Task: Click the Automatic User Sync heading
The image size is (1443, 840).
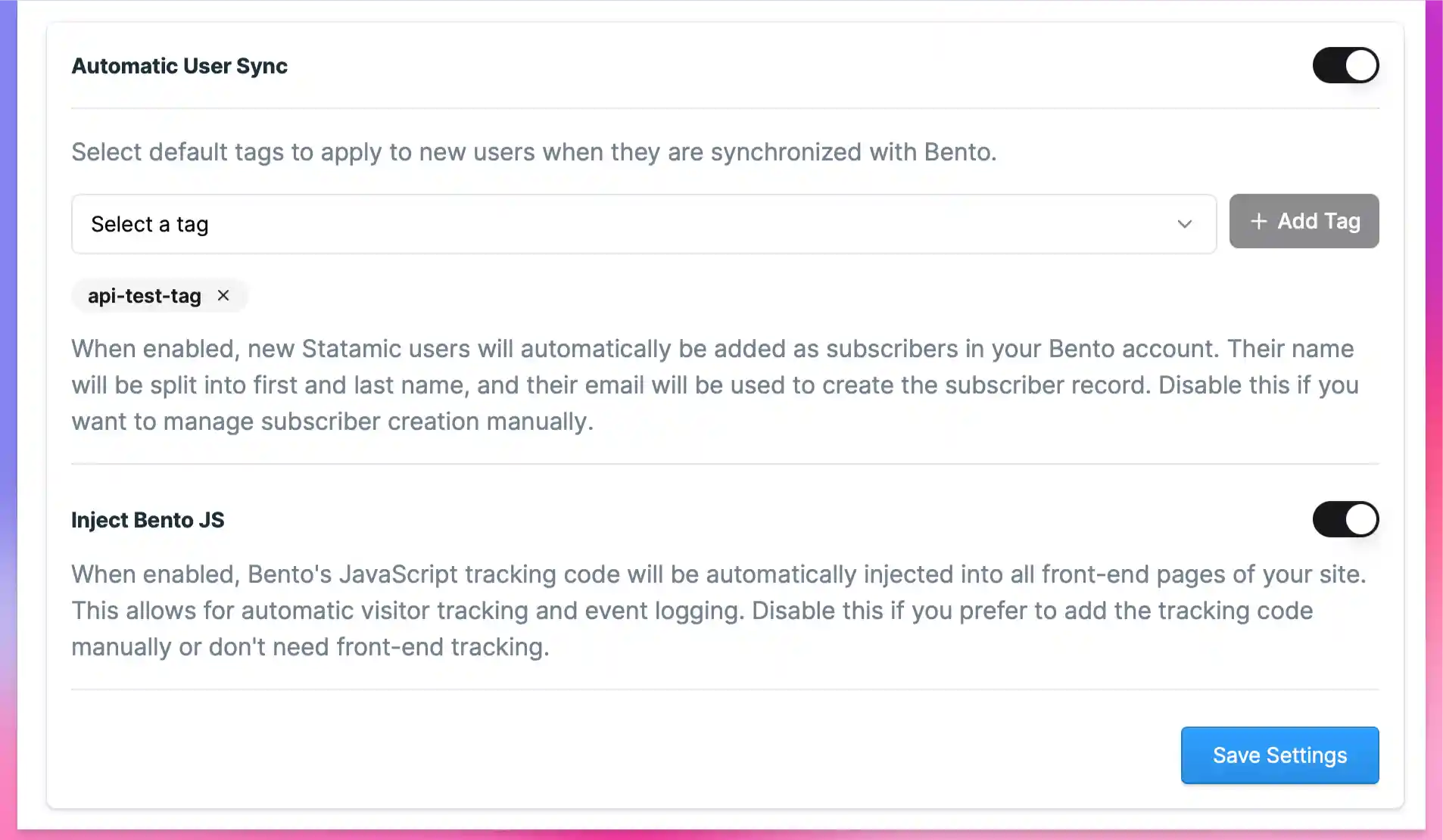Action: click(x=179, y=66)
